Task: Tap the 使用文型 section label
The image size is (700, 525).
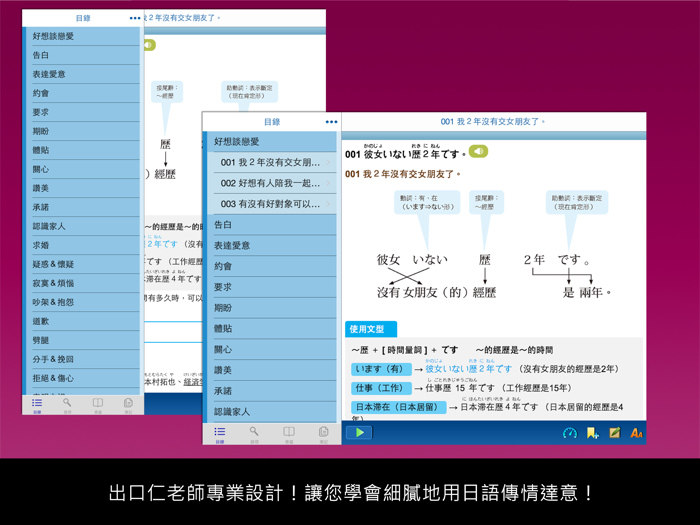Action: click(371, 329)
